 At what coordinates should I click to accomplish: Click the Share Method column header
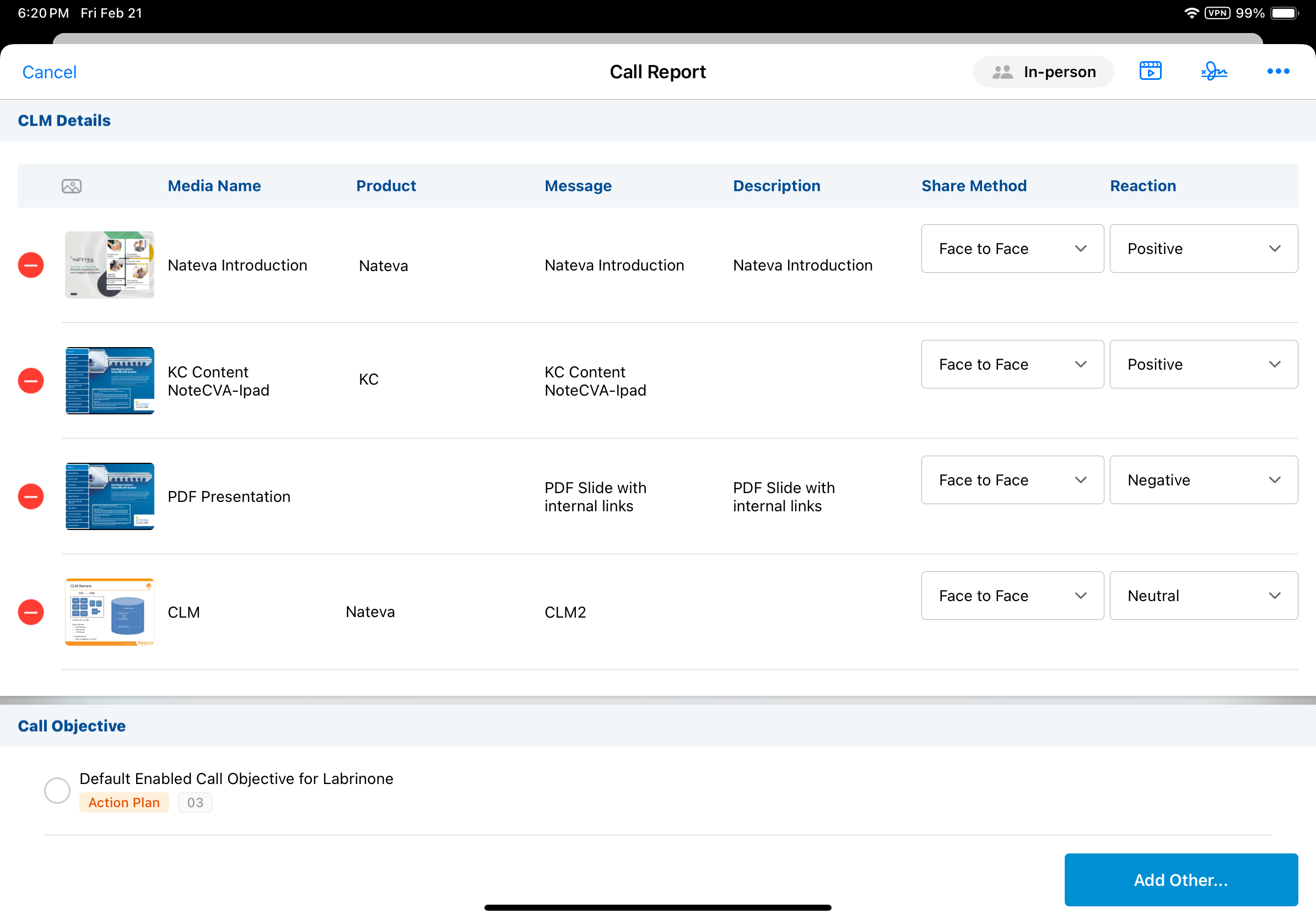tap(973, 186)
